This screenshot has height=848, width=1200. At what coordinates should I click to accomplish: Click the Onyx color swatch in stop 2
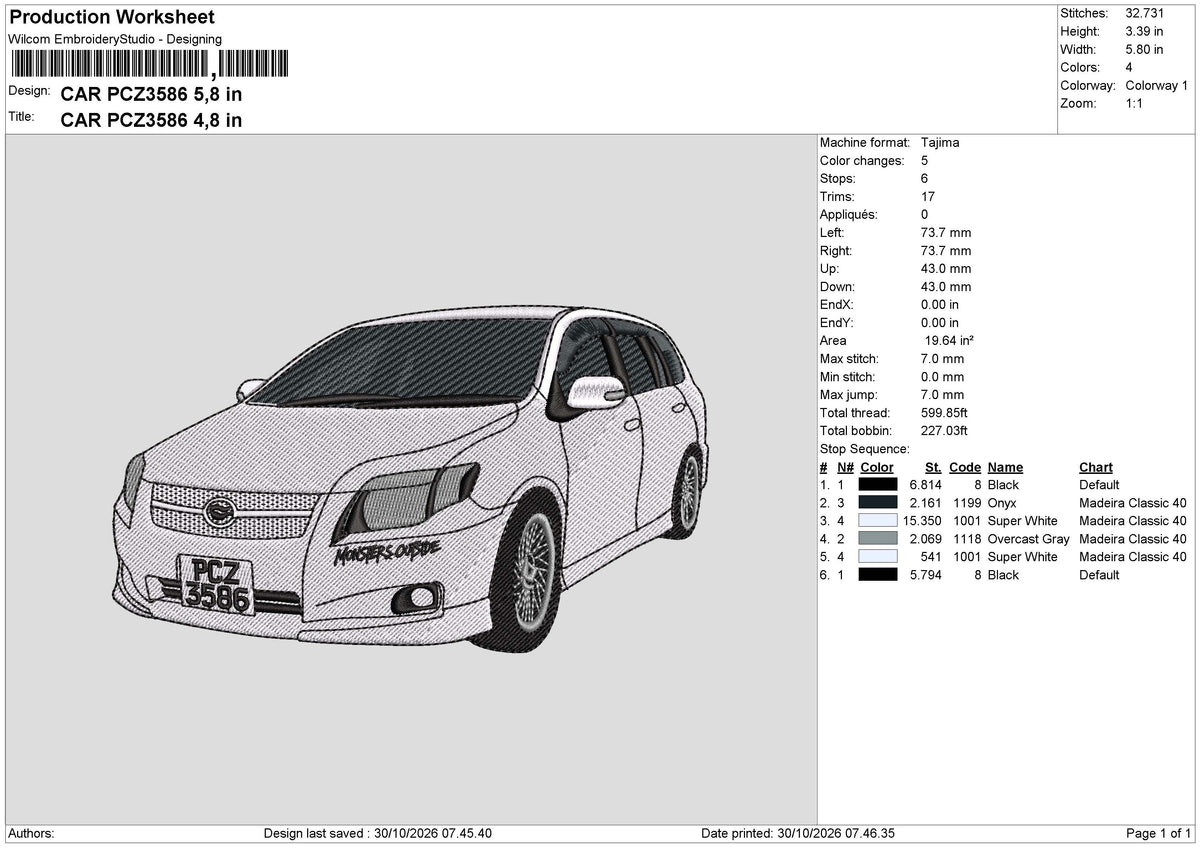(878, 503)
